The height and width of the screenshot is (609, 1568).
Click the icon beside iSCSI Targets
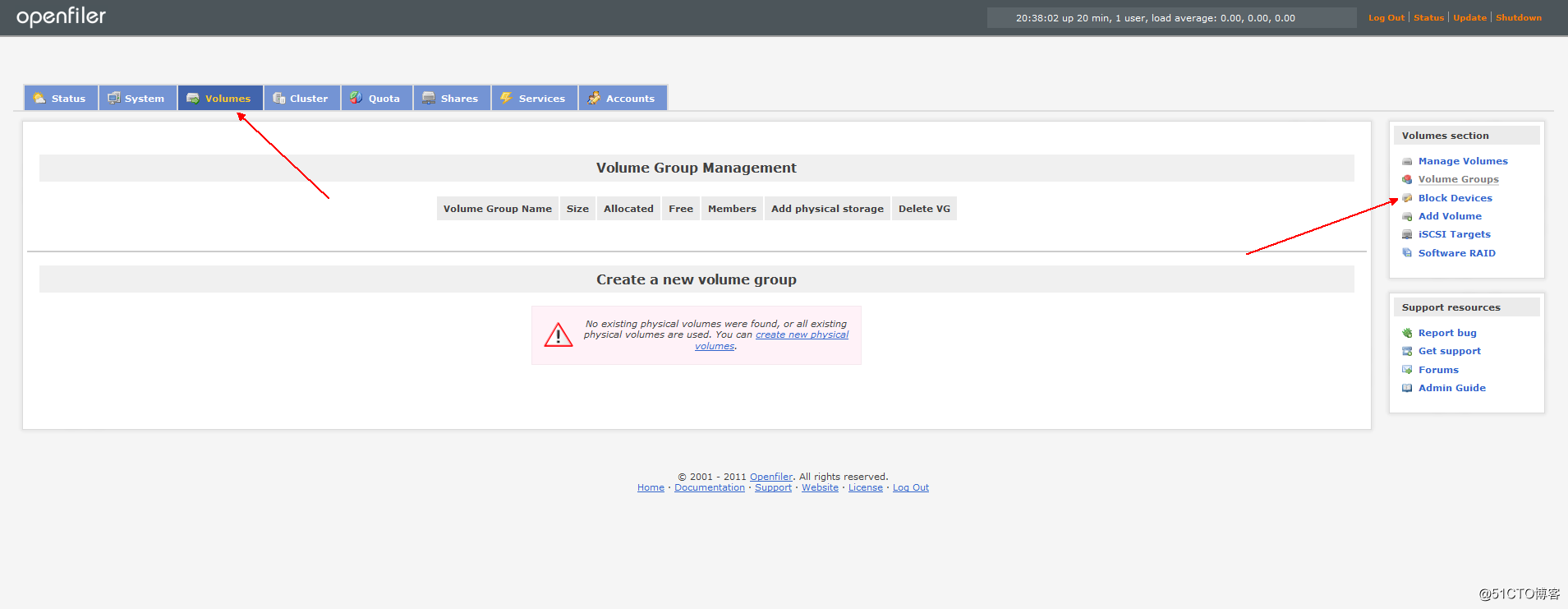coord(1407,234)
